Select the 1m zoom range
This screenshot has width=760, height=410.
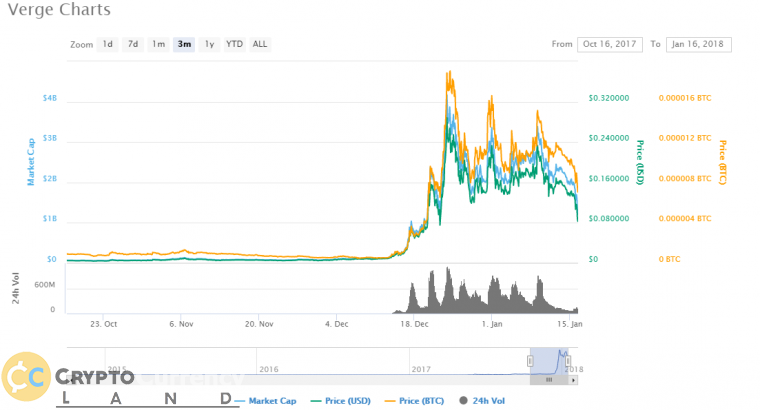[x=158, y=44]
